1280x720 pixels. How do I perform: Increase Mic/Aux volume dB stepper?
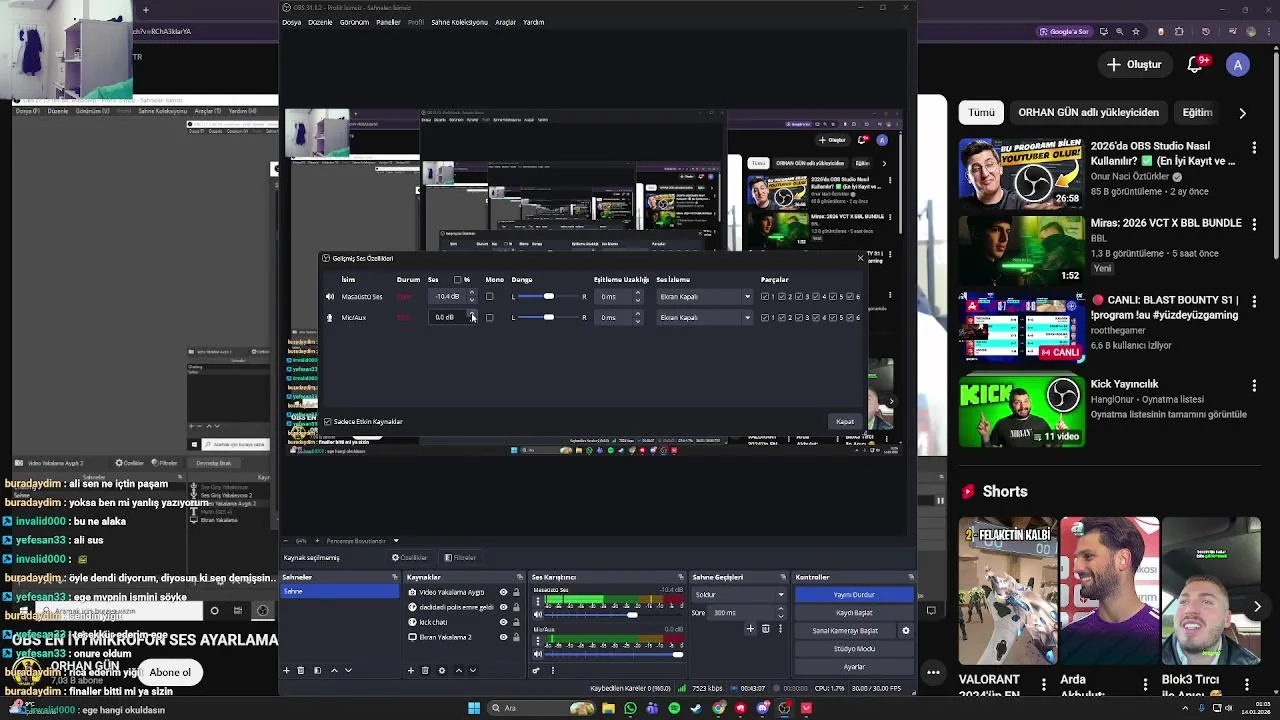pos(472,314)
